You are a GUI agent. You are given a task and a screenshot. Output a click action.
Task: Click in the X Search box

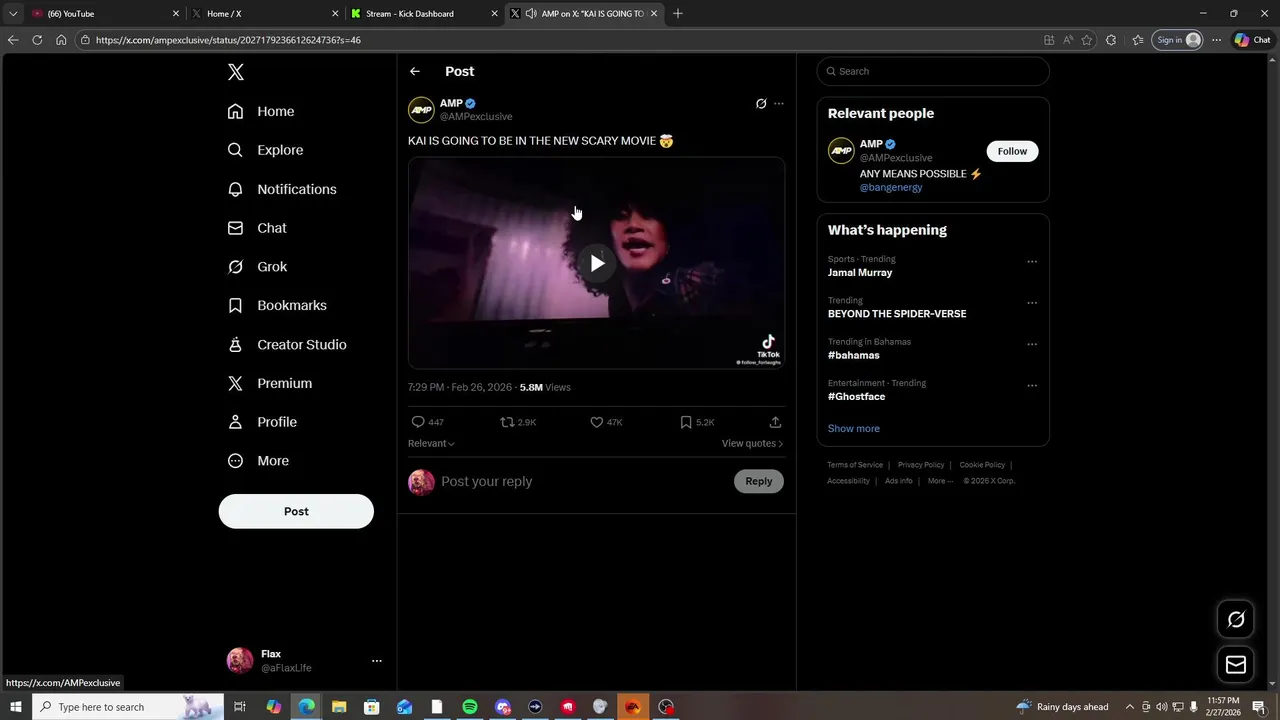[933, 71]
